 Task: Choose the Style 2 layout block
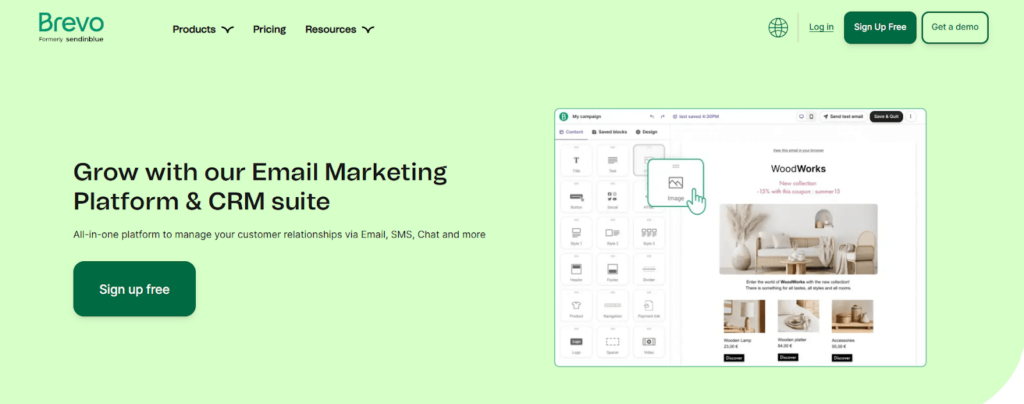click(x=613, y=234)
